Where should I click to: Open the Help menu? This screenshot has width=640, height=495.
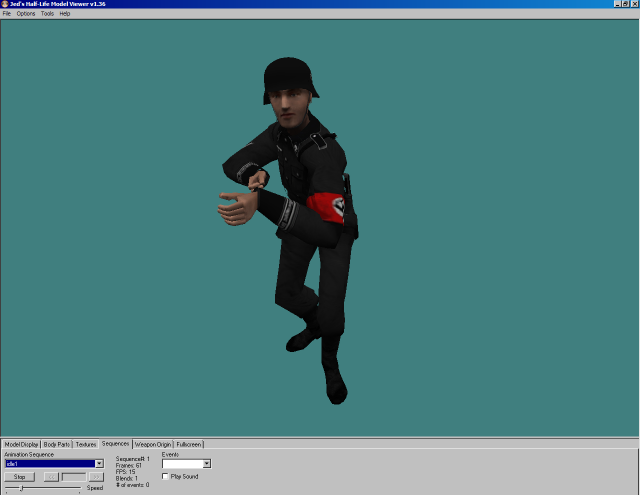click(x=64, y=13)
